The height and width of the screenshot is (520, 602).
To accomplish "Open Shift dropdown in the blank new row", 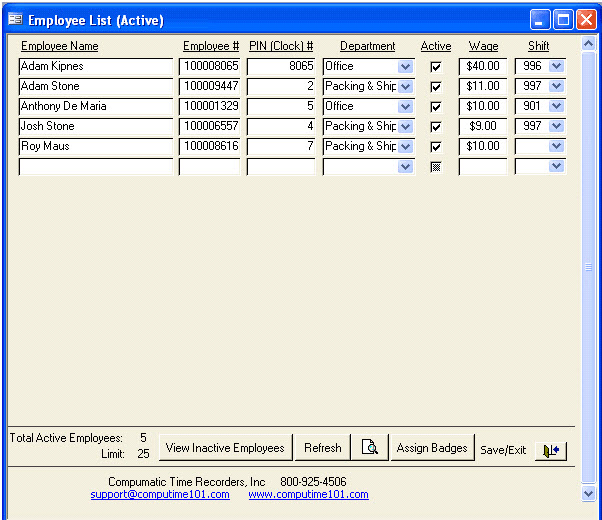I will click(x=557, y=167).
